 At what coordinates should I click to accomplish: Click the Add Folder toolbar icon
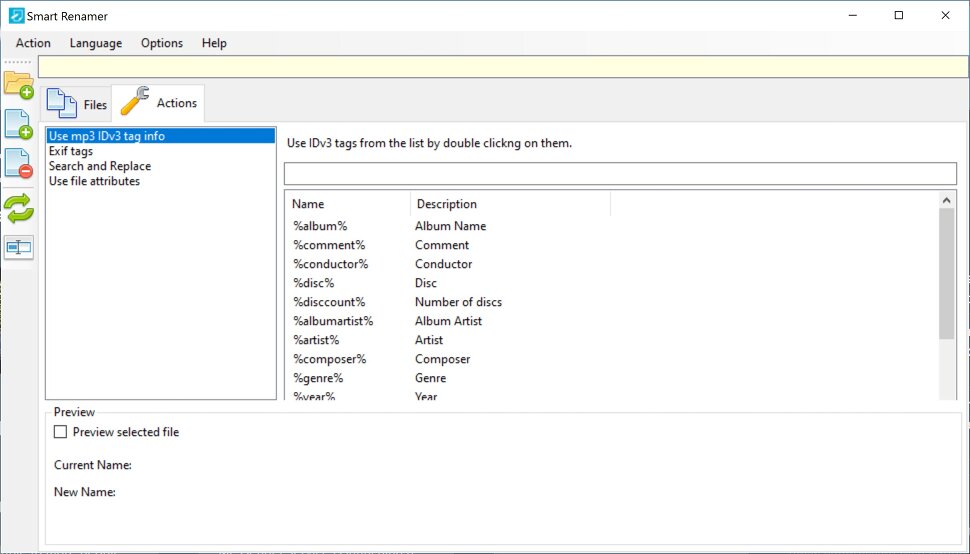point(19,85)
